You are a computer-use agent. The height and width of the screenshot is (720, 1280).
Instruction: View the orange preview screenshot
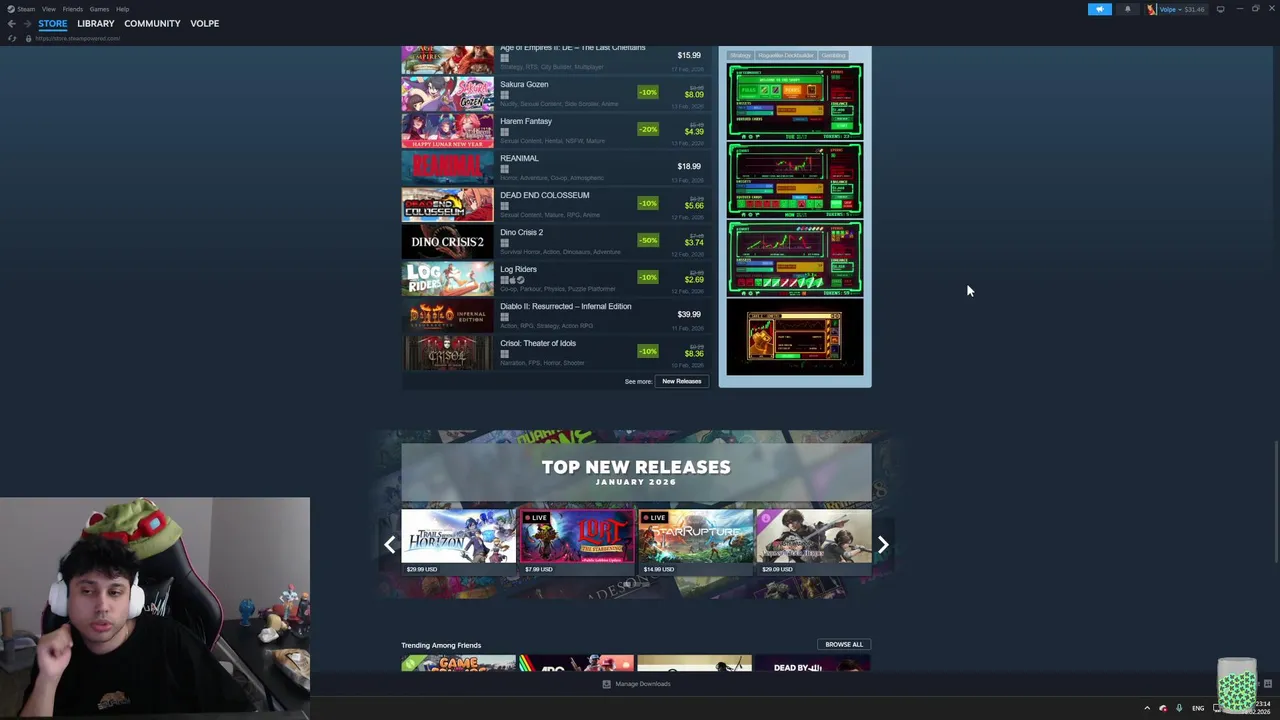pos(795,338)
